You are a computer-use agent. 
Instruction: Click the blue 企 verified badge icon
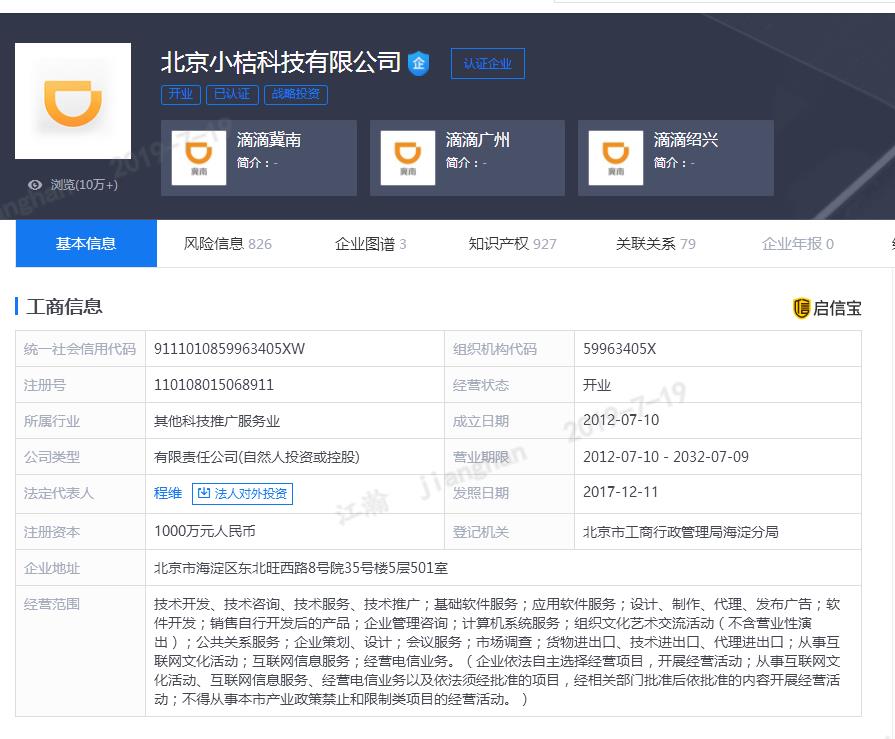(418, 63)
